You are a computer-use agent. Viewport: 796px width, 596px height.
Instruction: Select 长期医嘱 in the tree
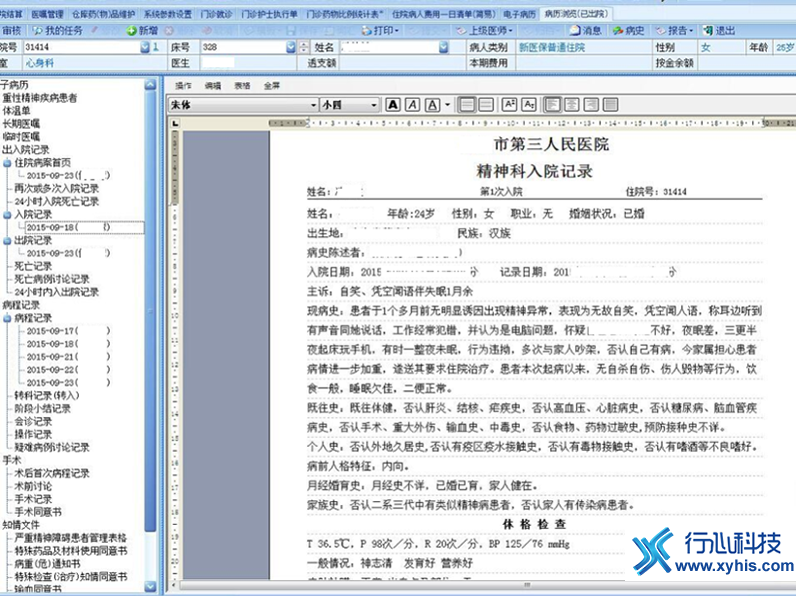(21, 124)
